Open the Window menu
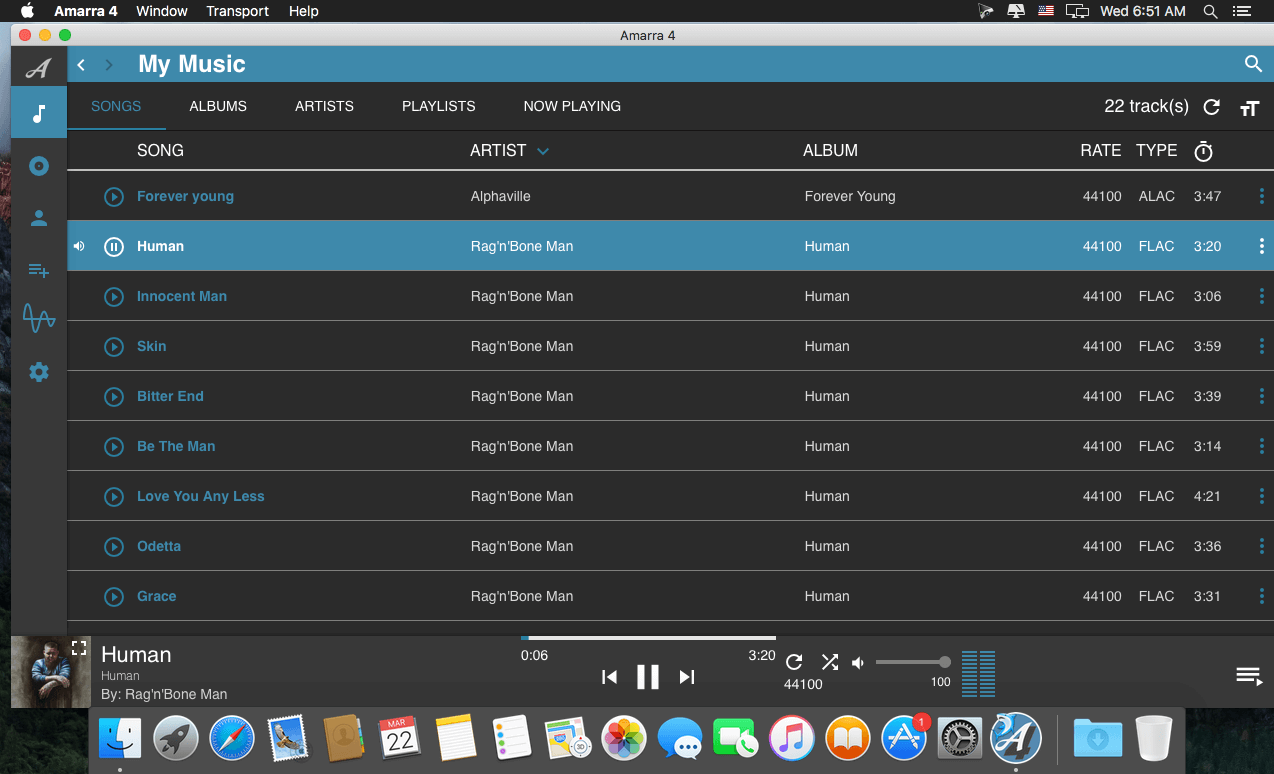Image resolution: width=1274 pixels, height=774 pixels. (x=162, y=11)
